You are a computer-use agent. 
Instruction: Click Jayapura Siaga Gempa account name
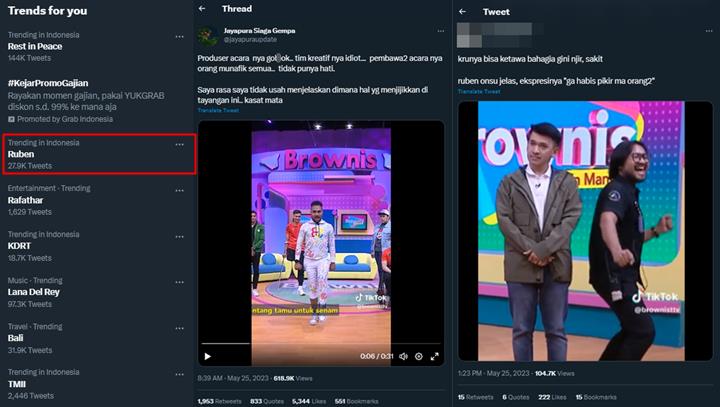tap(259, 31)
